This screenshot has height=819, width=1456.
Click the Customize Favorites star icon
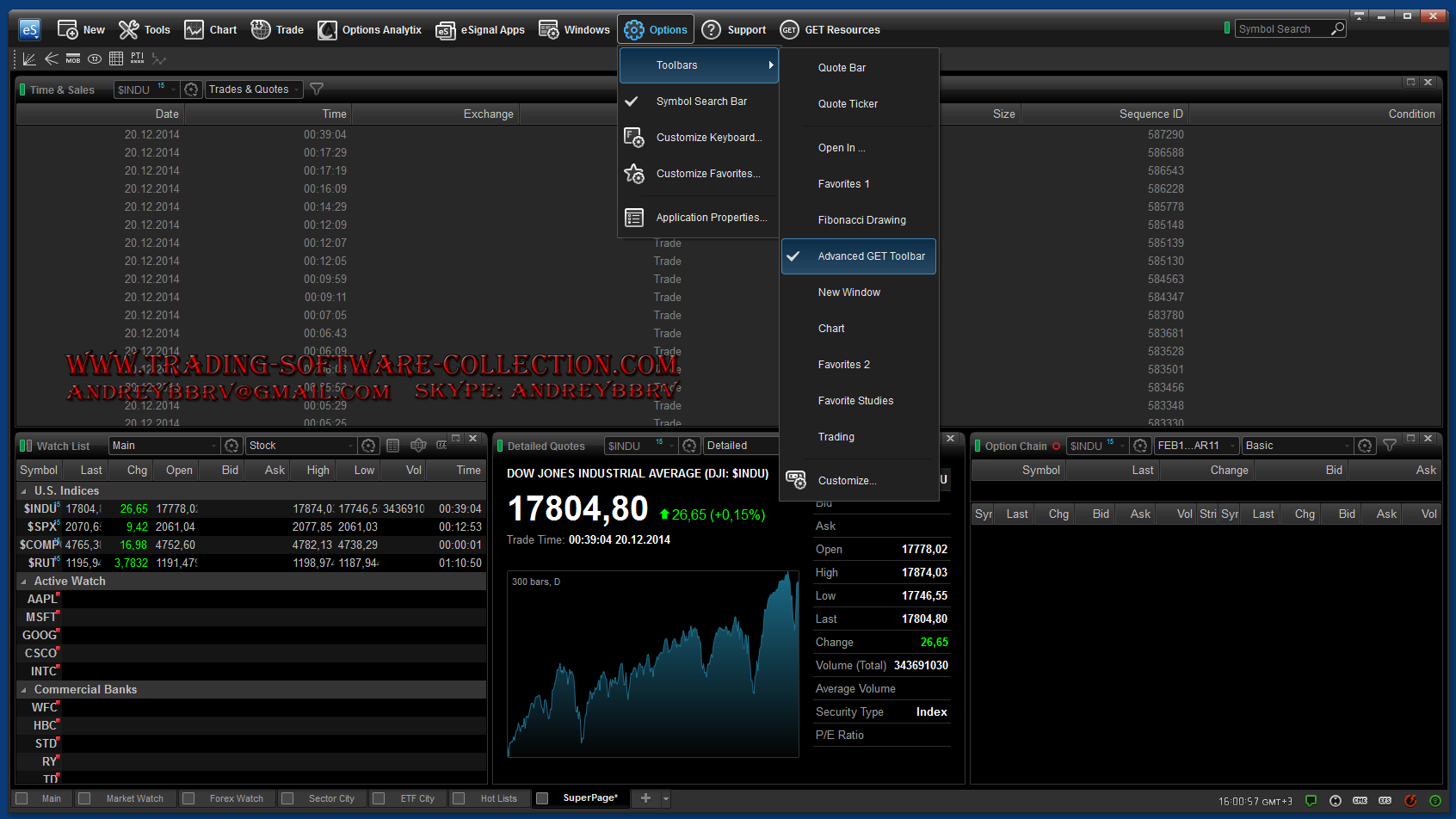click(634, 174)
